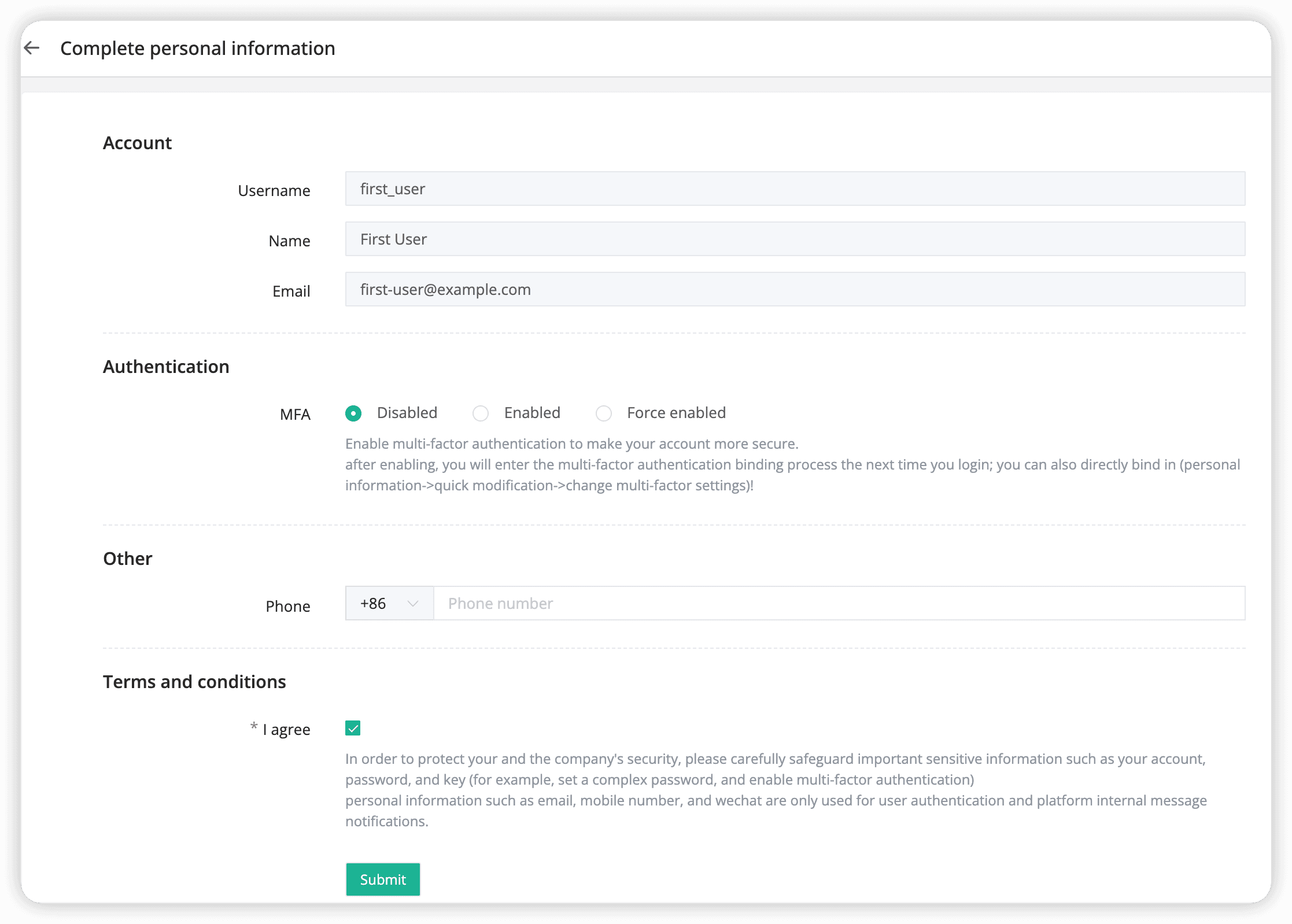Click the Authentication section title
Image resolution: width=1292 pixels, height=924 pixels.
(166, 366)
